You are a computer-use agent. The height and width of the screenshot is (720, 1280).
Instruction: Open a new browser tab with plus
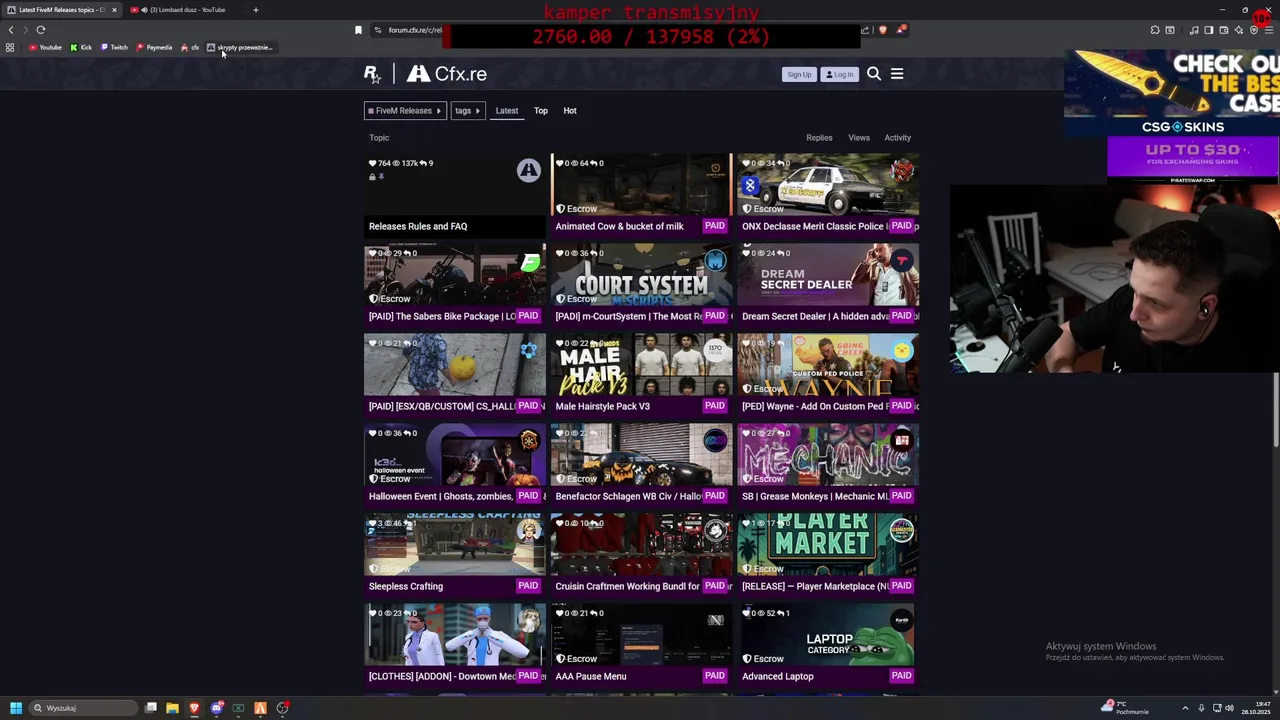[255, 10]
